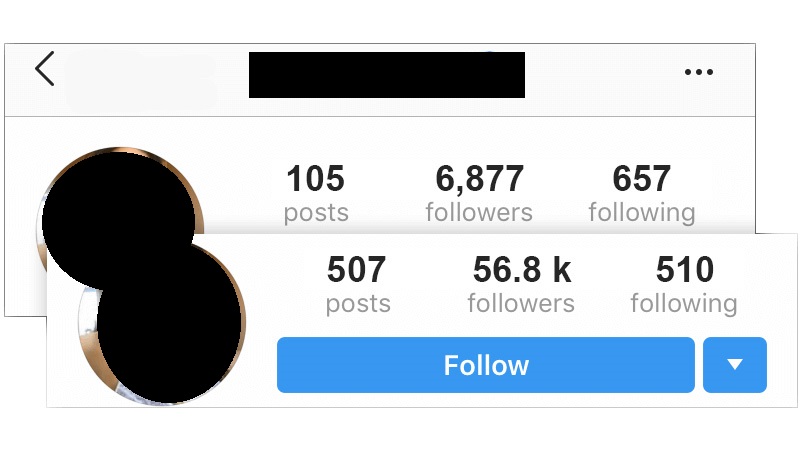Go back using the left chevron arrow

coord(44,68)
